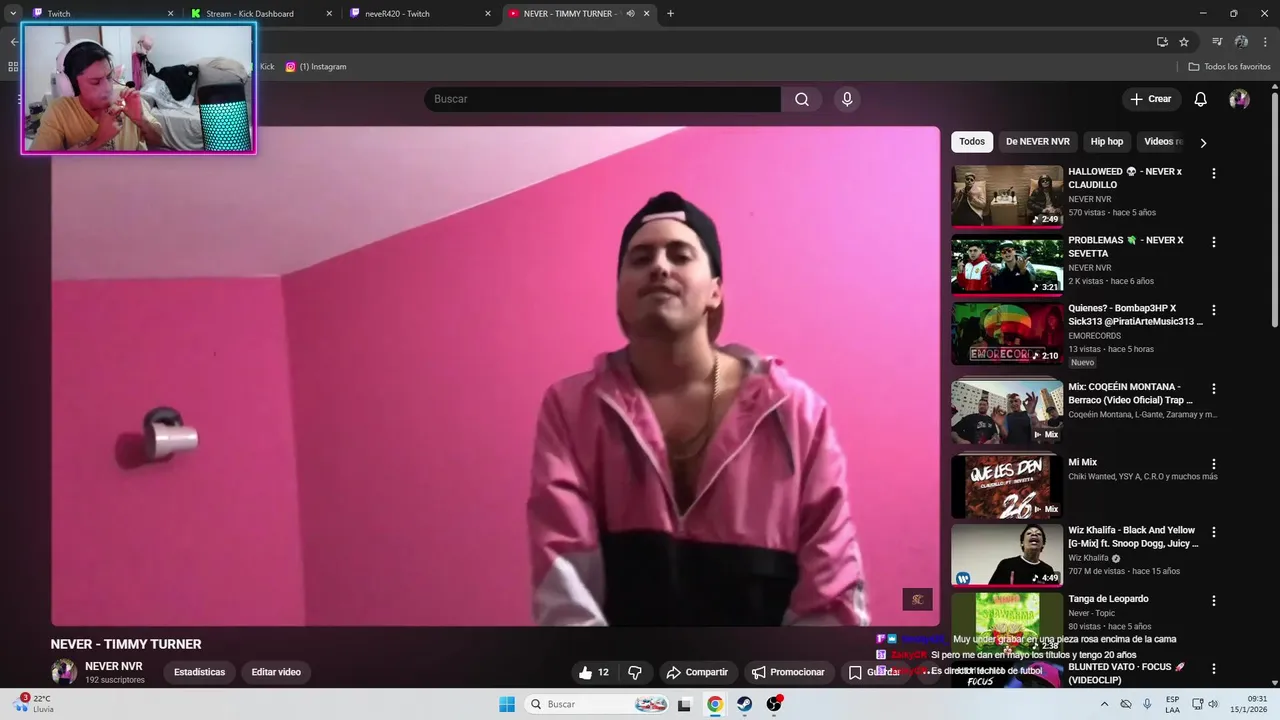Open the PROBLEMAS - NEVER X SEVETTA thumbnail
Viewport: 1280px width, 720px height.
point(1007,265)
